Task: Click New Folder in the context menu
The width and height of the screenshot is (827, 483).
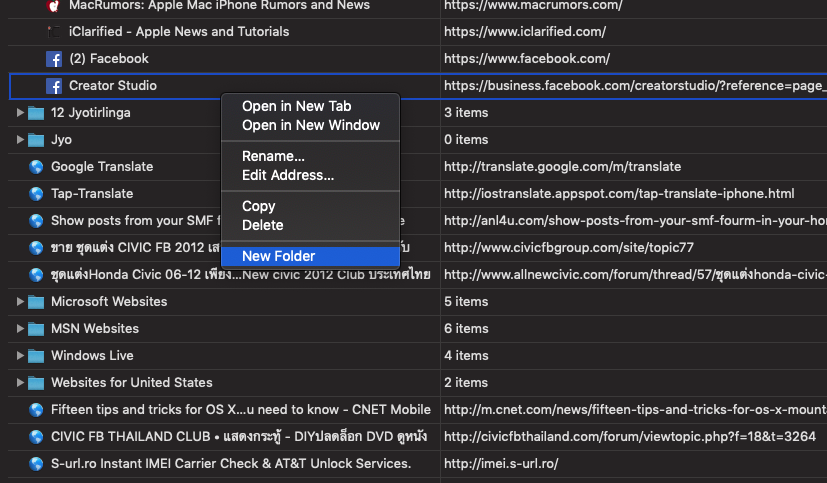Action: coord(311,256)
